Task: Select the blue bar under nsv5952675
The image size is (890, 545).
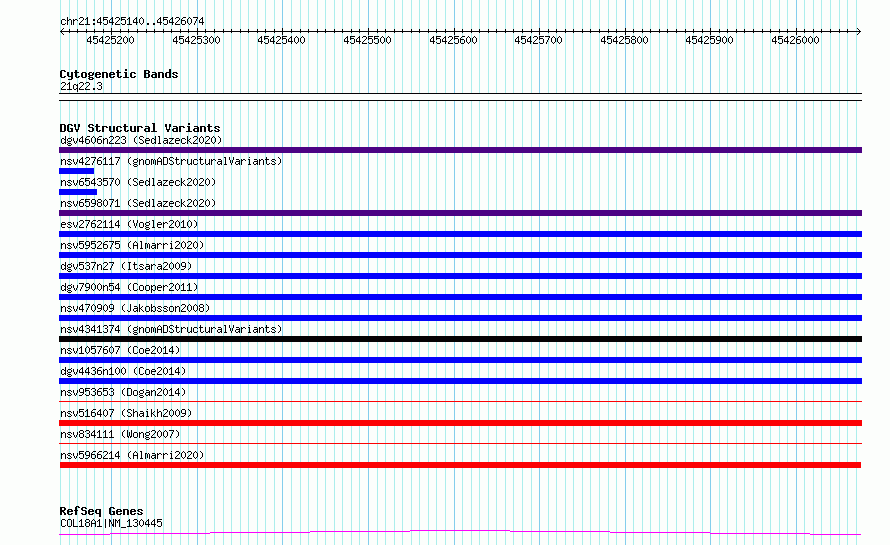Action: (x=460, y=255)
